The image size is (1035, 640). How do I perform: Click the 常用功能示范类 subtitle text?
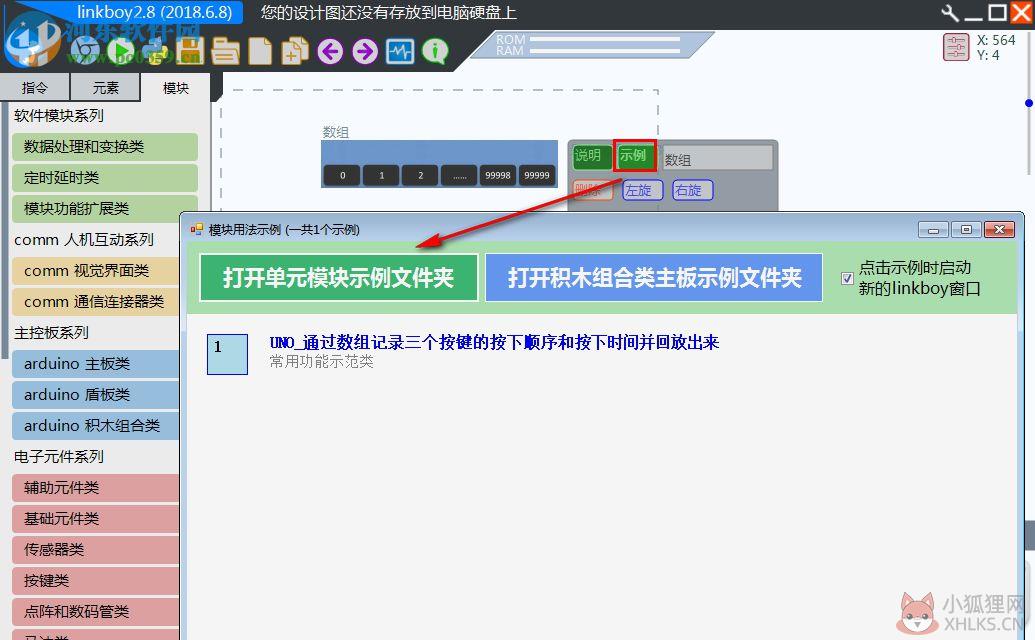click(321, 362)
